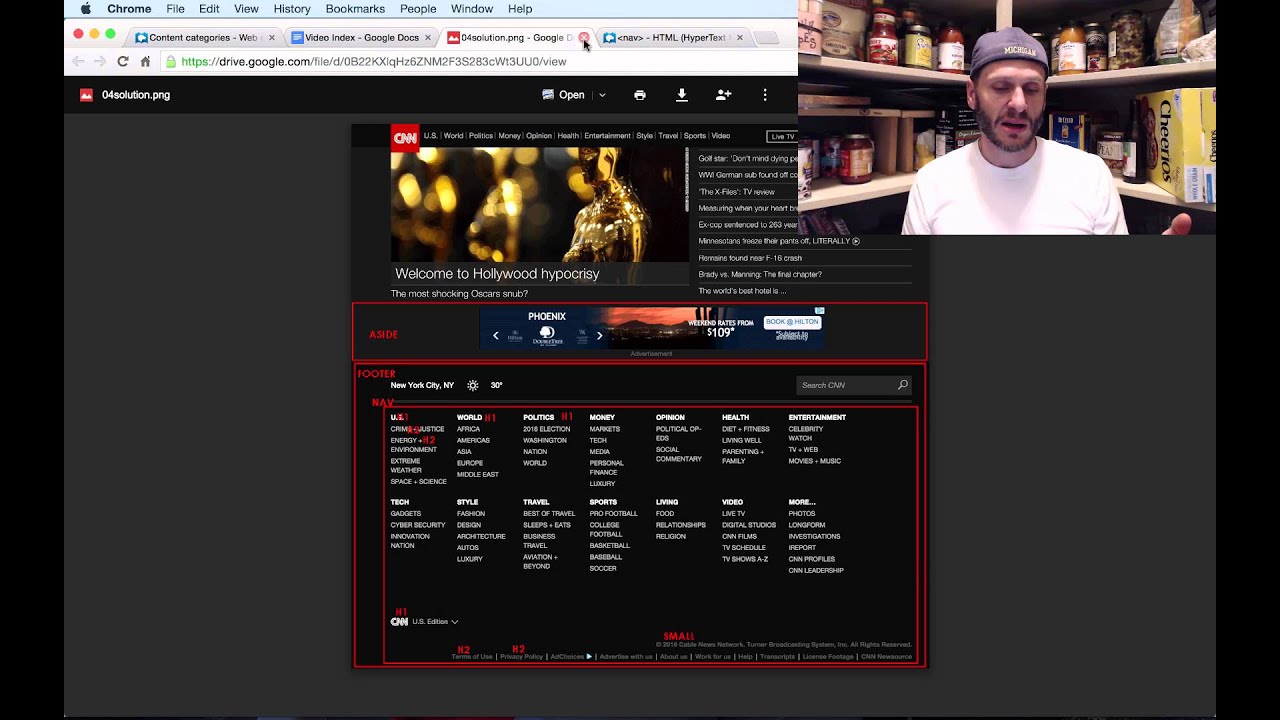Click the CNN logo in the screenshot image
Screen dimensions: 1280x720
[404, 138]
